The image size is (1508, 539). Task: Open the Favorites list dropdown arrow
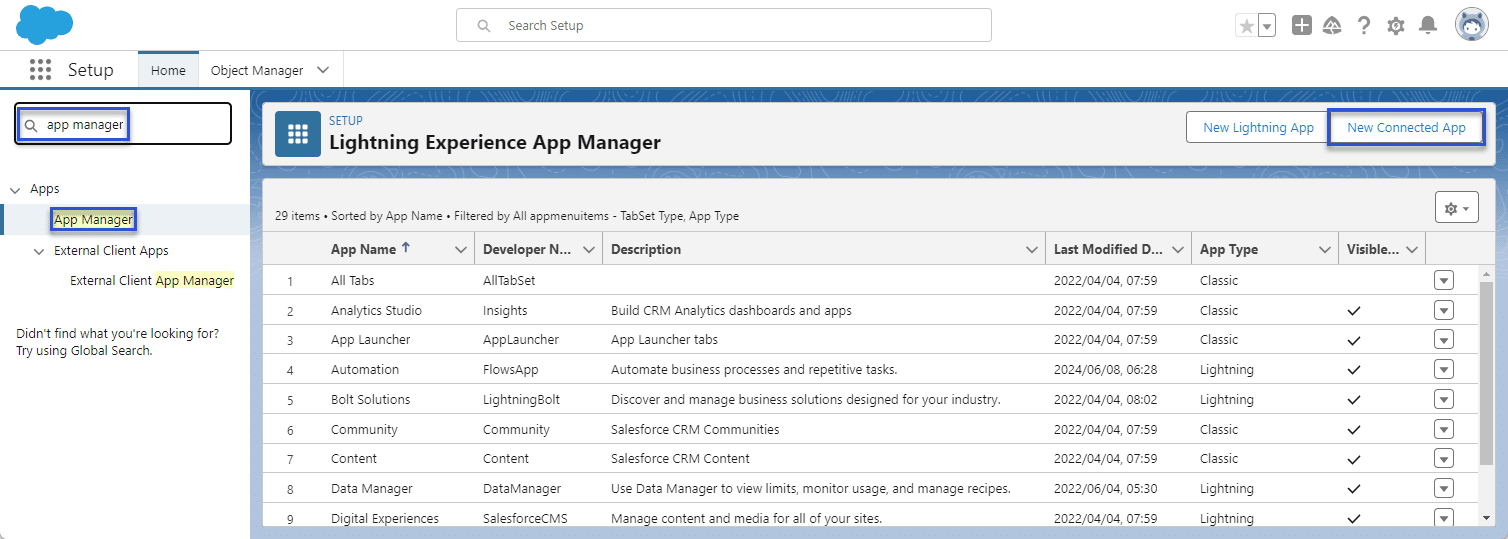pyautogui.click(x=1267, y=26)
